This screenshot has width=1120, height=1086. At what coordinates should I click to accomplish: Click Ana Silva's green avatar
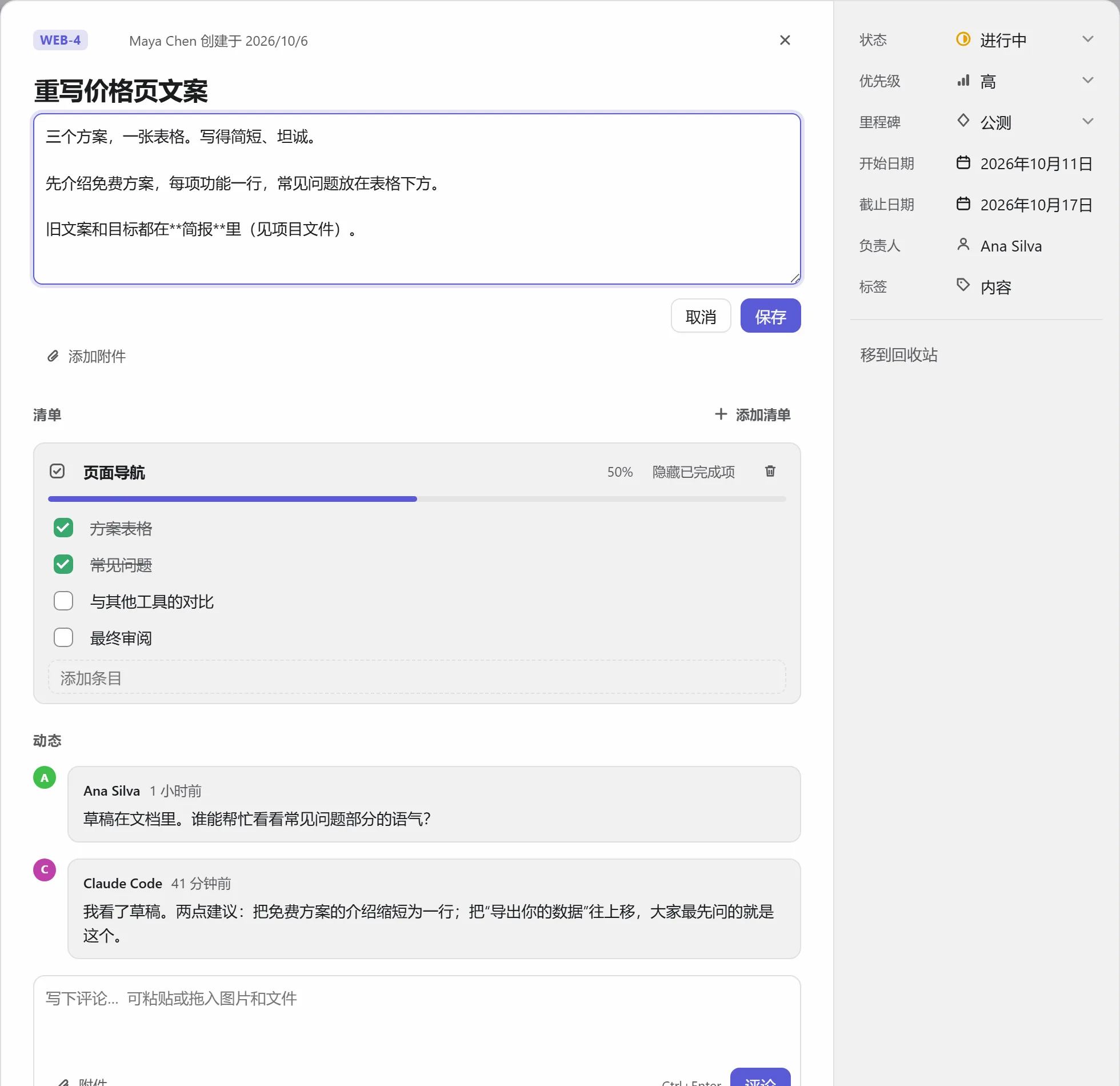[x=45, y=777]
